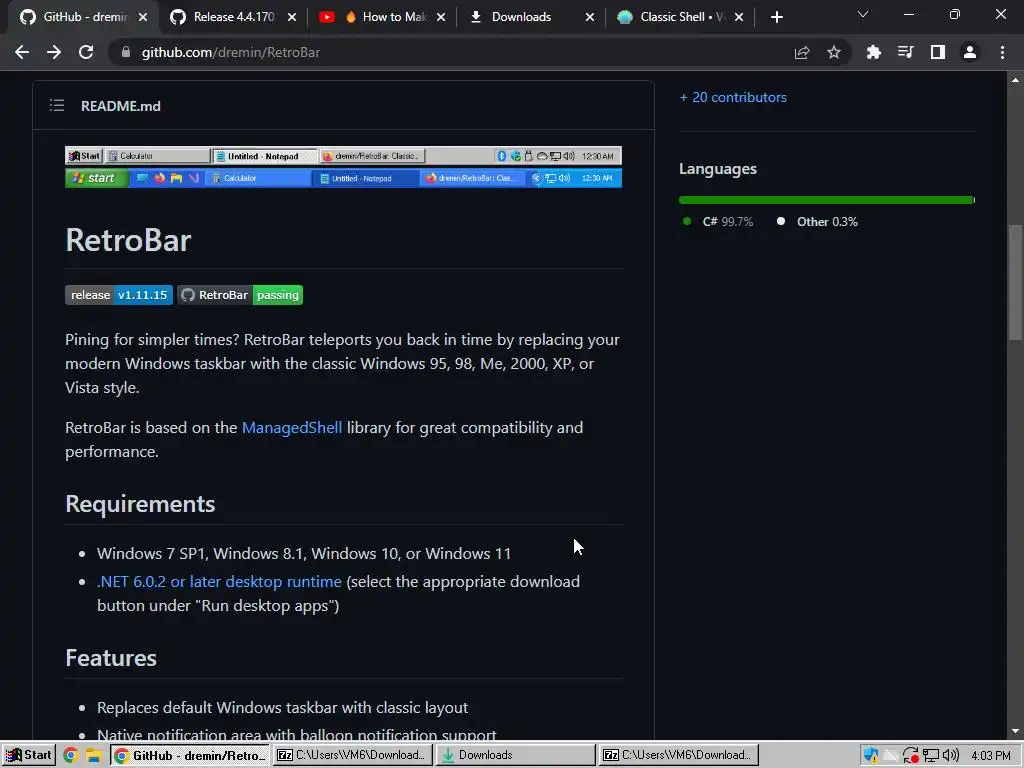Click the volume speaker tray icon
The image size is (1024, 768).
click(x=951, y=756)
